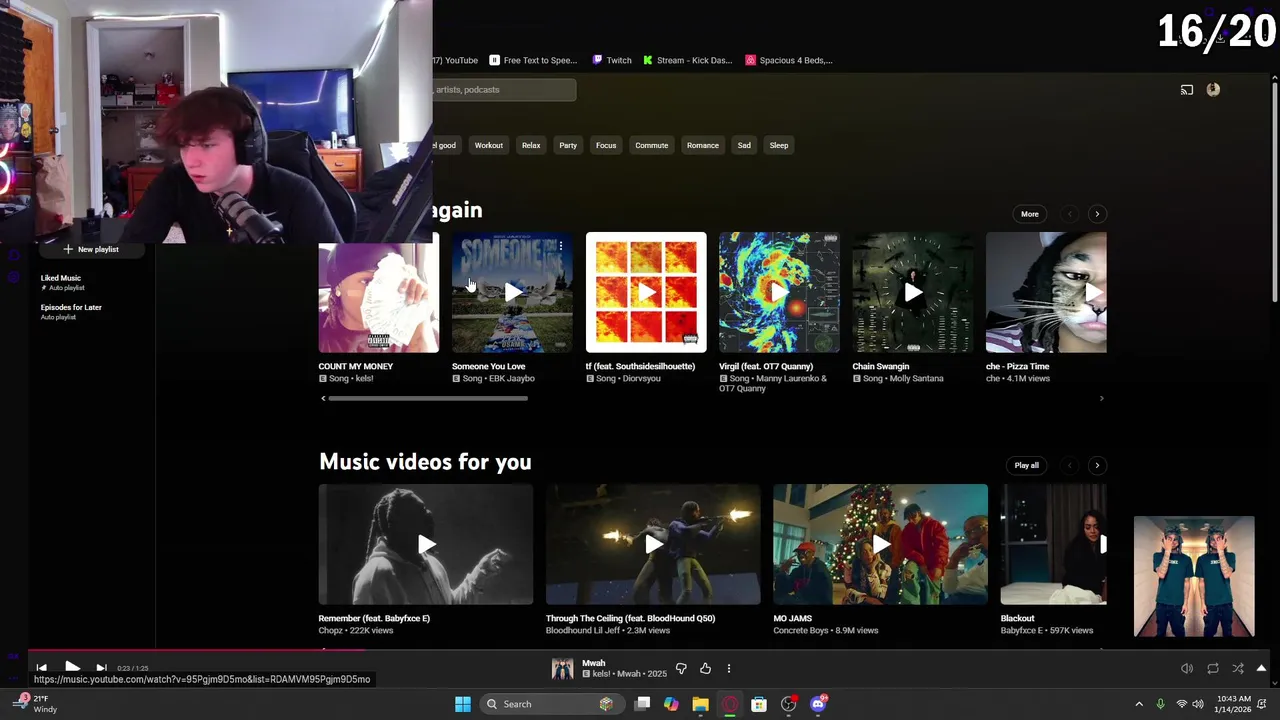The height and width of the screenshot is (720, 1280).
Task: Click the Molly Santana artist link
Action: [916, 379]
